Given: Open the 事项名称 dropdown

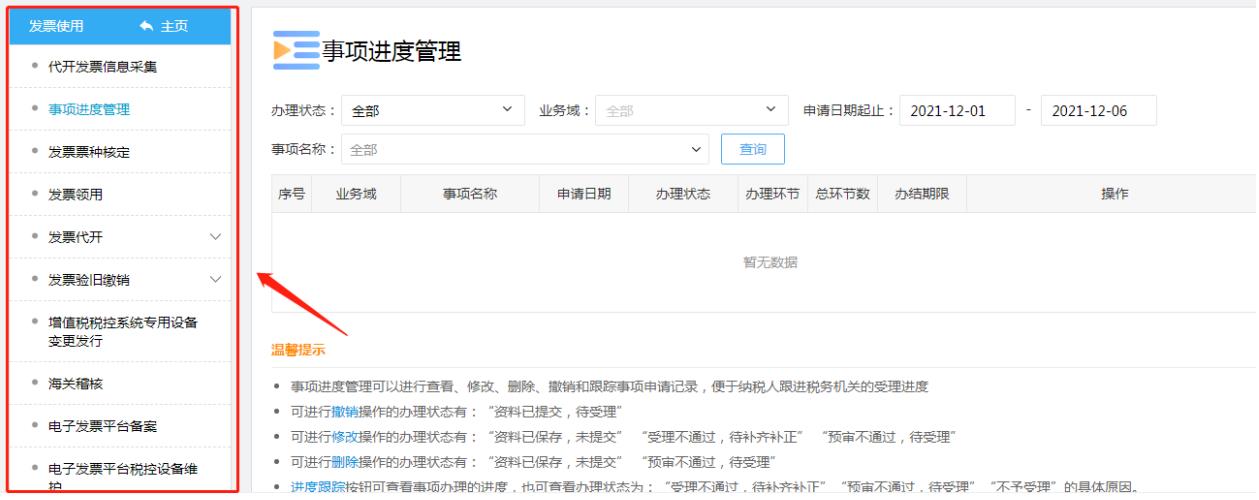Looking at the screenshot, I should point(525,150).
